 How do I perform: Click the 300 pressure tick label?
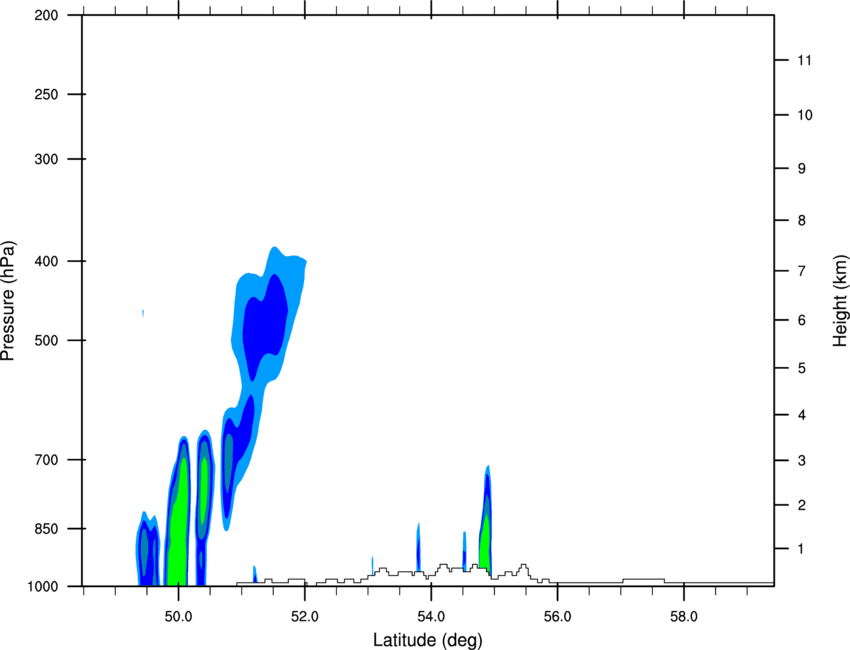(x=46, y=159)
